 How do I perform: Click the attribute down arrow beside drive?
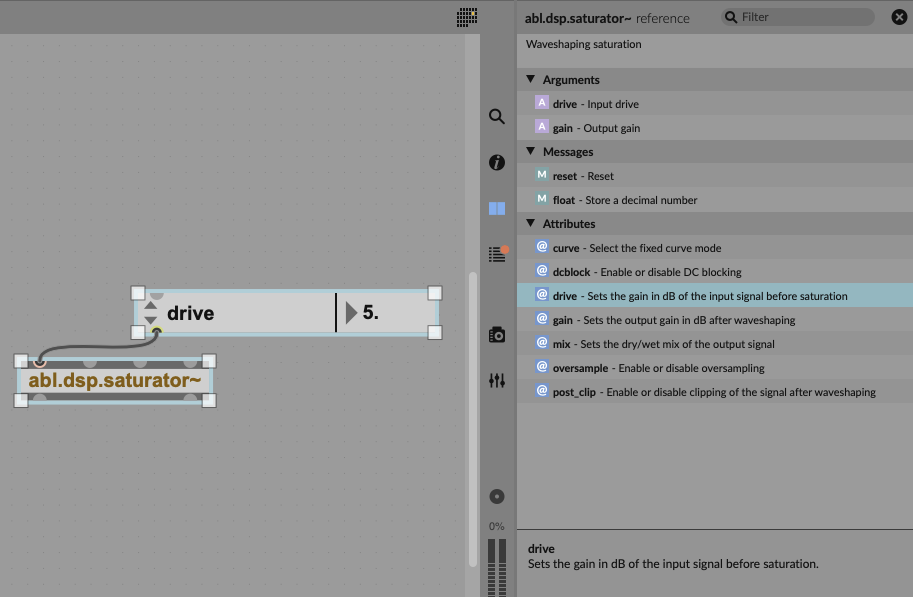coord(151,320)
